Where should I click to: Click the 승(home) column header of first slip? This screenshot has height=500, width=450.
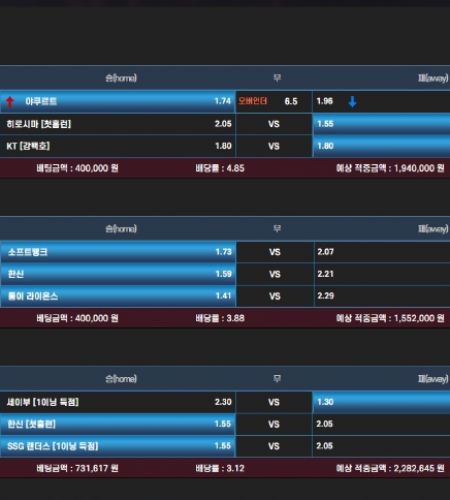(121, 78)
